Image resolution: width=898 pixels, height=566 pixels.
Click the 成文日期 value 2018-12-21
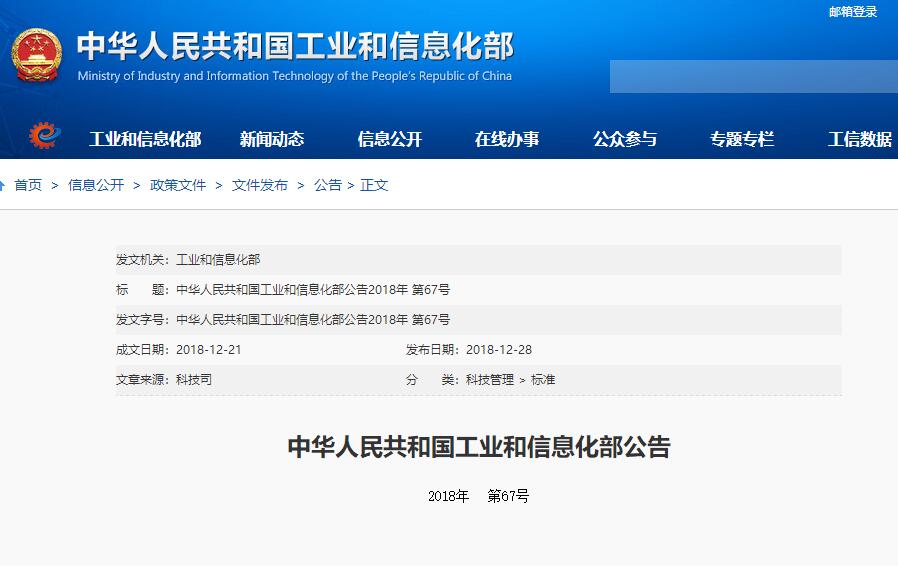208,349
